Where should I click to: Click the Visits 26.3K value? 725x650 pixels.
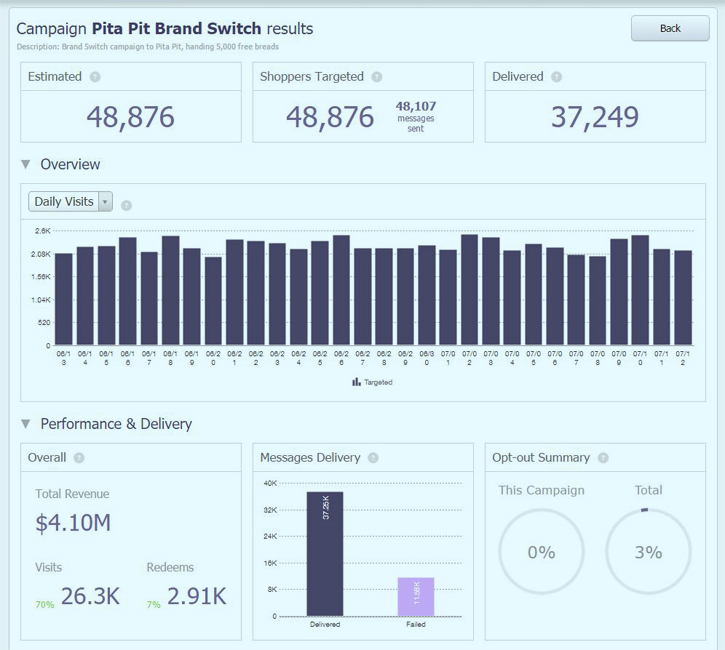[x=90, y=596]
